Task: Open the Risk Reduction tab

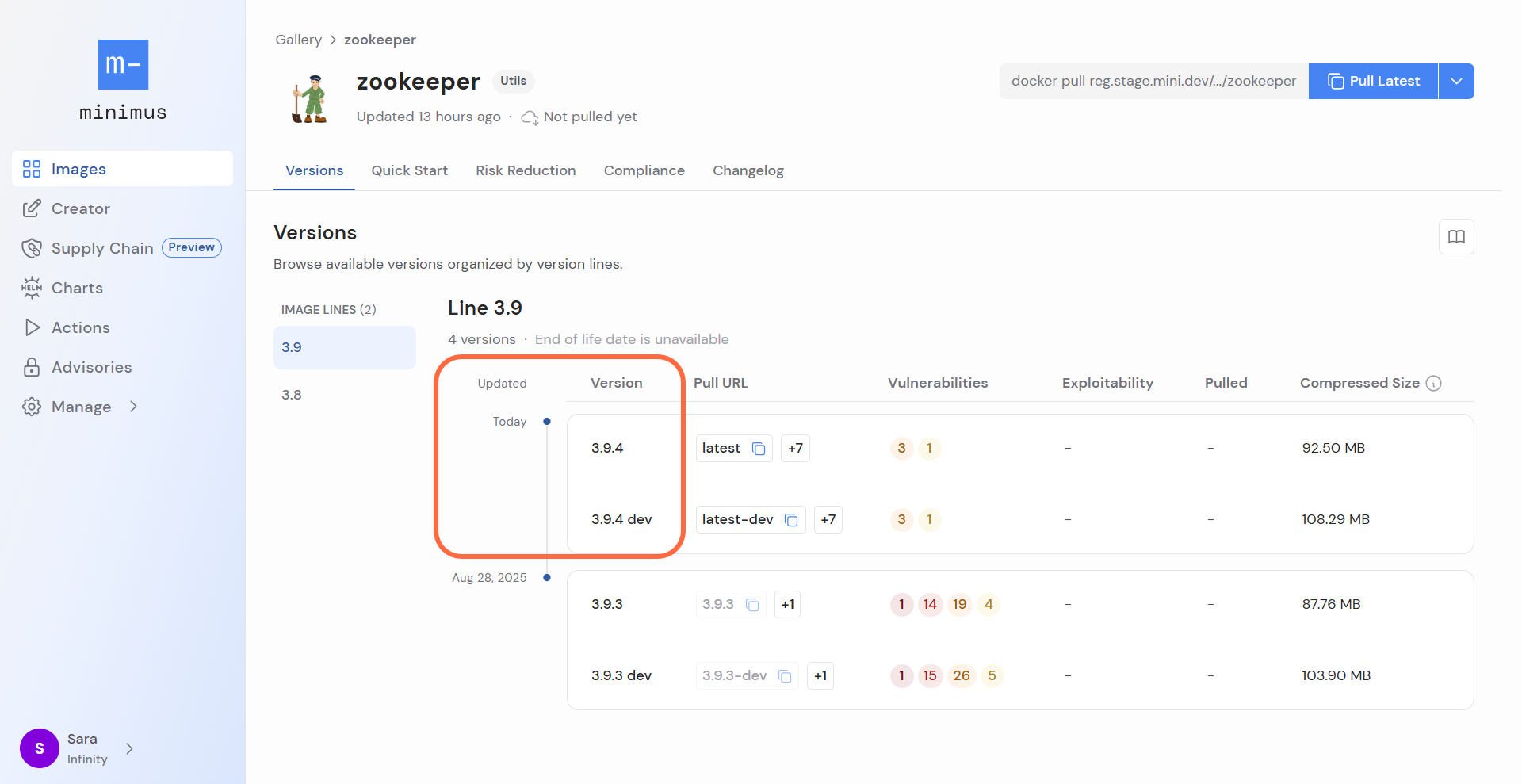Action: tap(526, 170)
